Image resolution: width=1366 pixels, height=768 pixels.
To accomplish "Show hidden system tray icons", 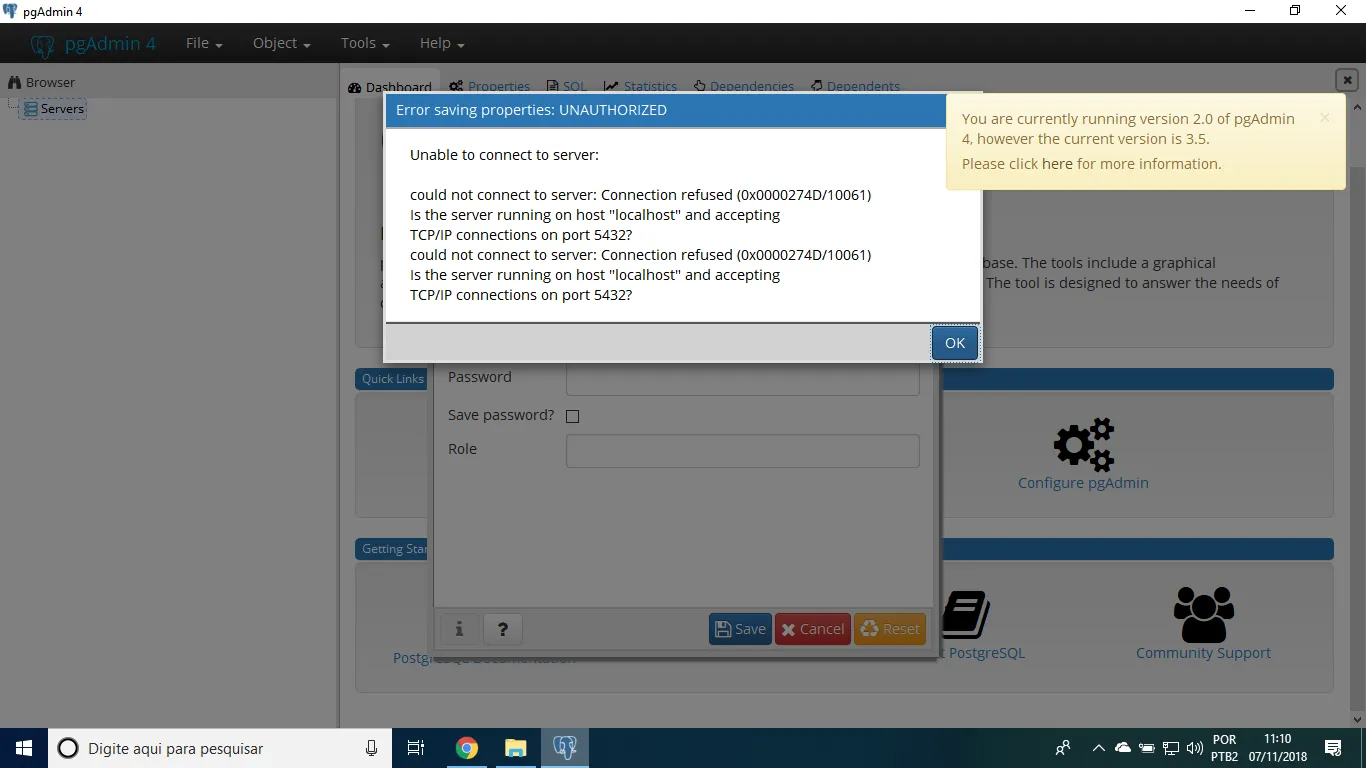I will [x=1098, y=748].
